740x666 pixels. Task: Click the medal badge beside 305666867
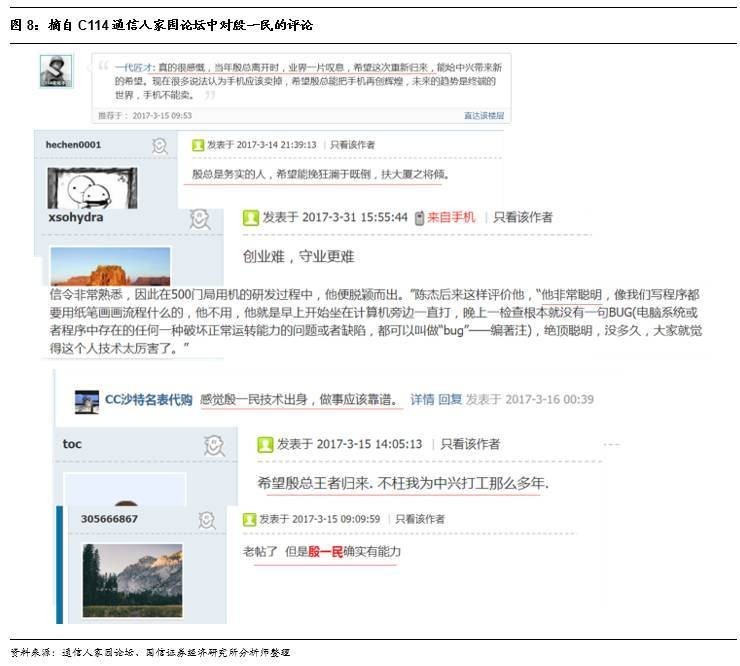point(206,520)
